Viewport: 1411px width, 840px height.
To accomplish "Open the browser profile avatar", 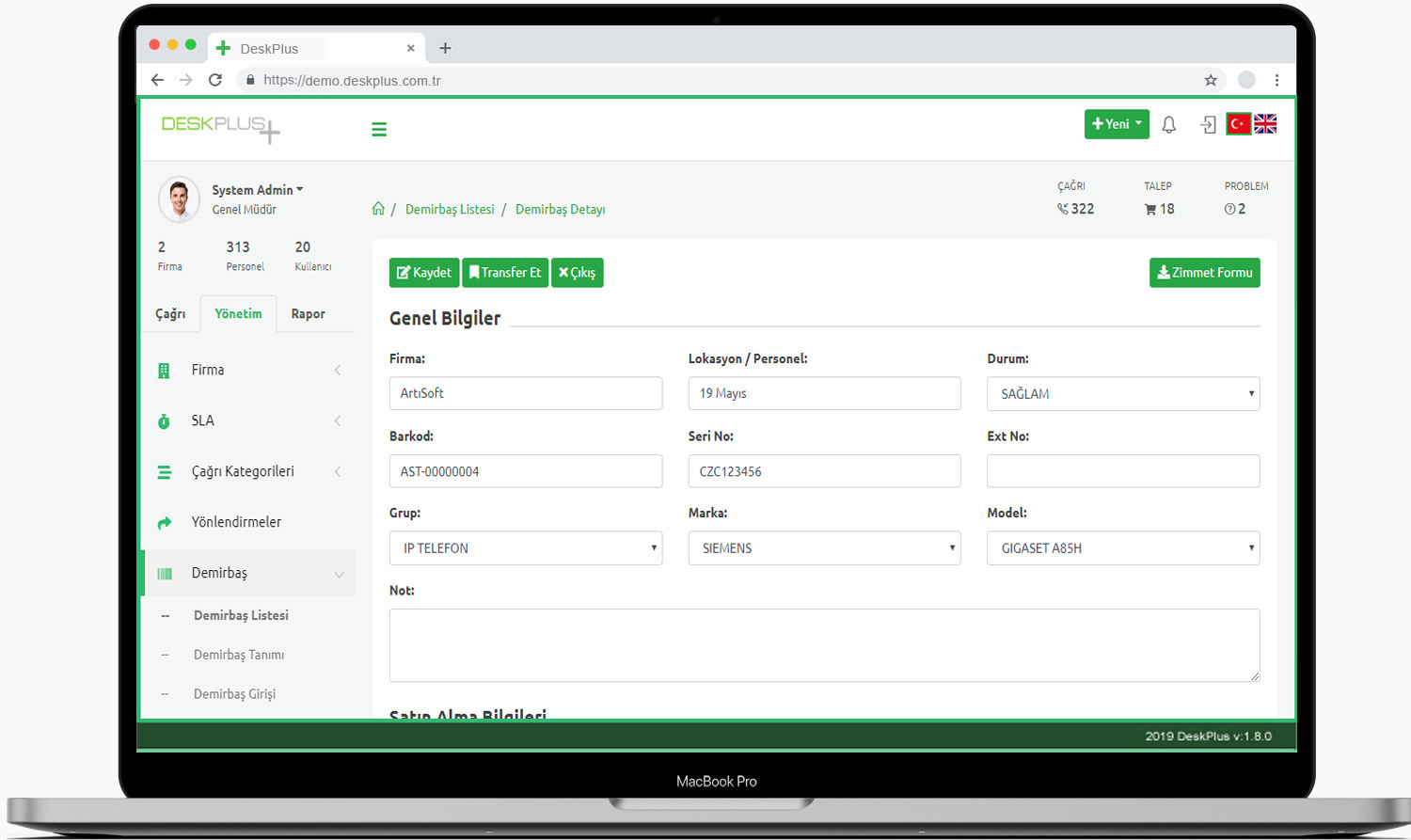I will click(1246, 80).
